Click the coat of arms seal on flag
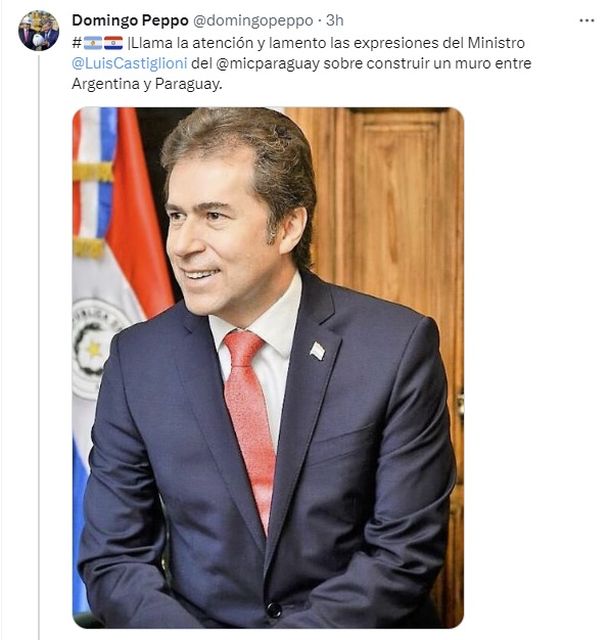This screenshot has width=610, height=640. click(x=96, y=349)
